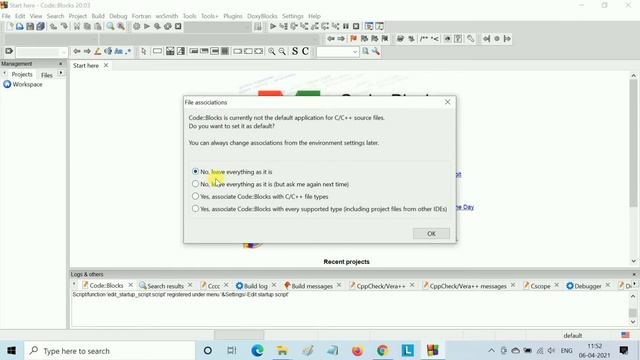Open the search text combo box dropdown
This screenshot has height=360, width=640.
click(63, 52)
